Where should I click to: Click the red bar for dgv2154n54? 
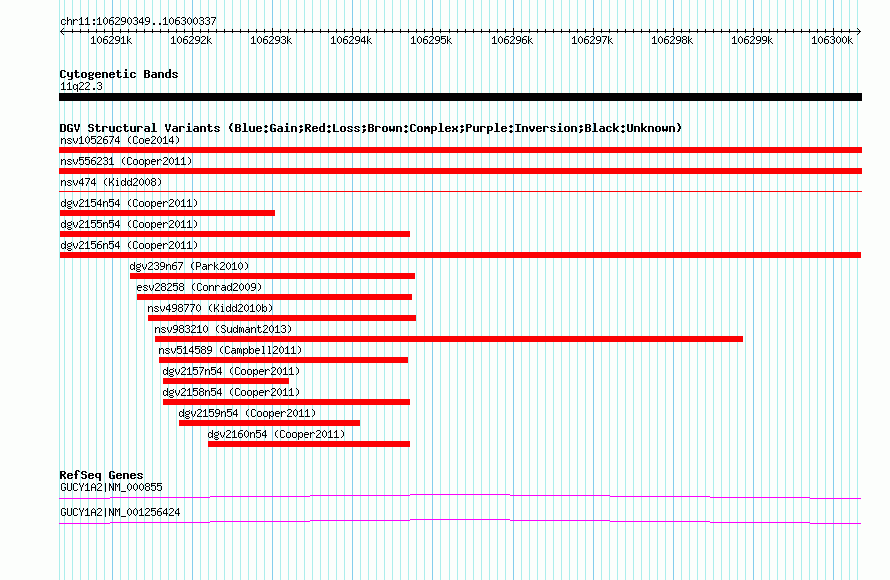point(167,213)
